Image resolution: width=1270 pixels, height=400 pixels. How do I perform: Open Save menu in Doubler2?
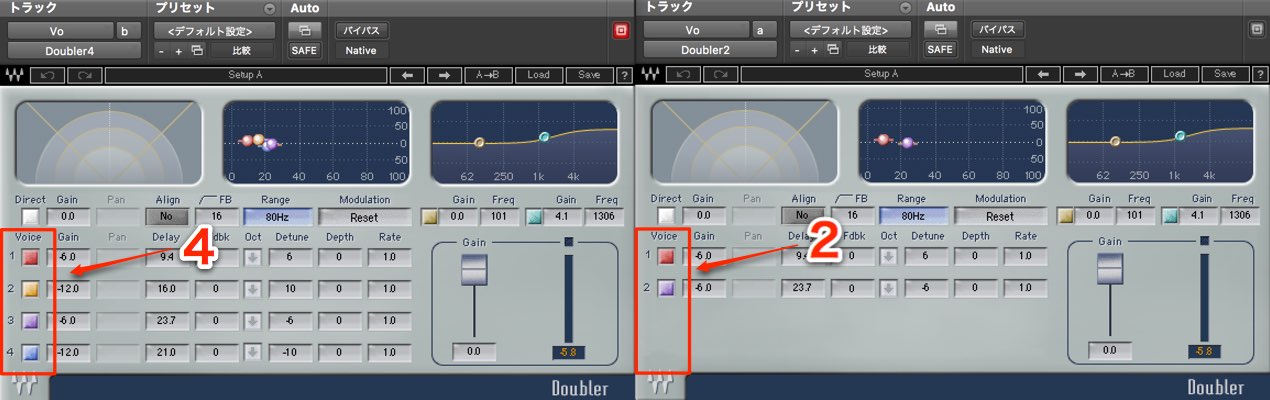click(x=1225, y=75)
